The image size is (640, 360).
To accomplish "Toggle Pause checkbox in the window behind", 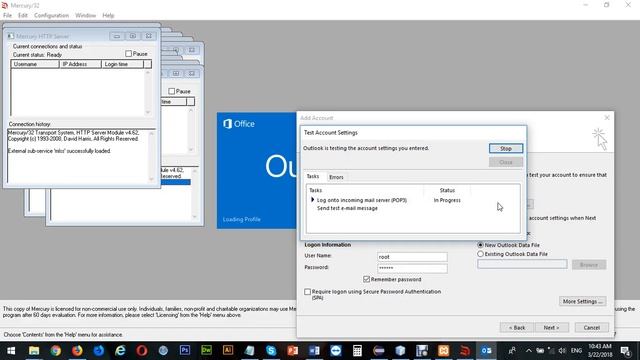I will pyautogui.click(x=172, y=91).
